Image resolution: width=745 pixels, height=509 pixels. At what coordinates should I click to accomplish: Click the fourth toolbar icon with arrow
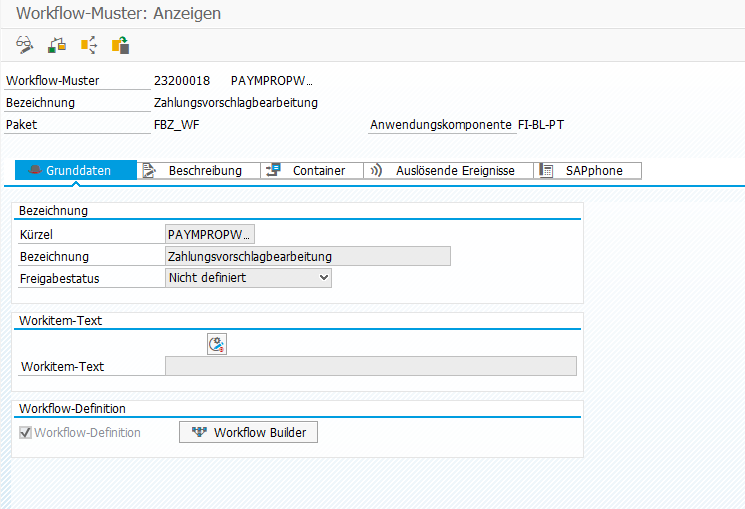click(120, 45)
